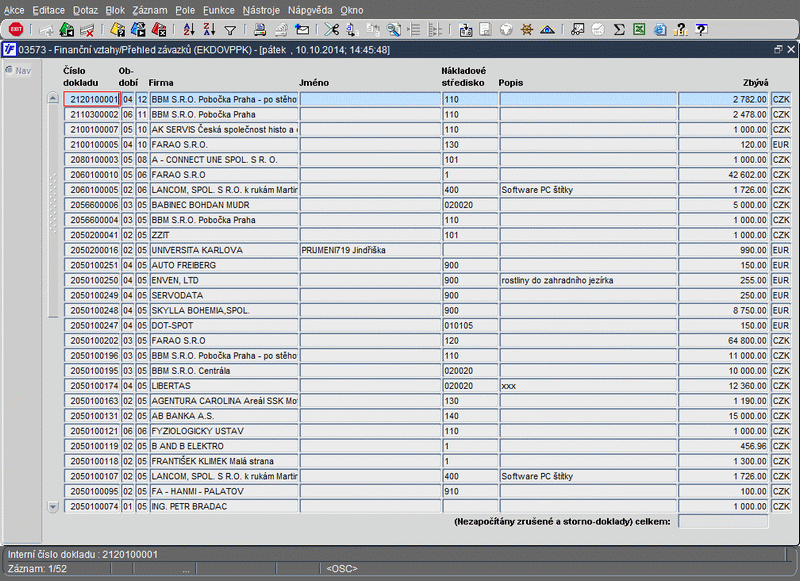Click the red cancel query icon
The width and height of the screenshot is (800, 581).
point(159,30)
